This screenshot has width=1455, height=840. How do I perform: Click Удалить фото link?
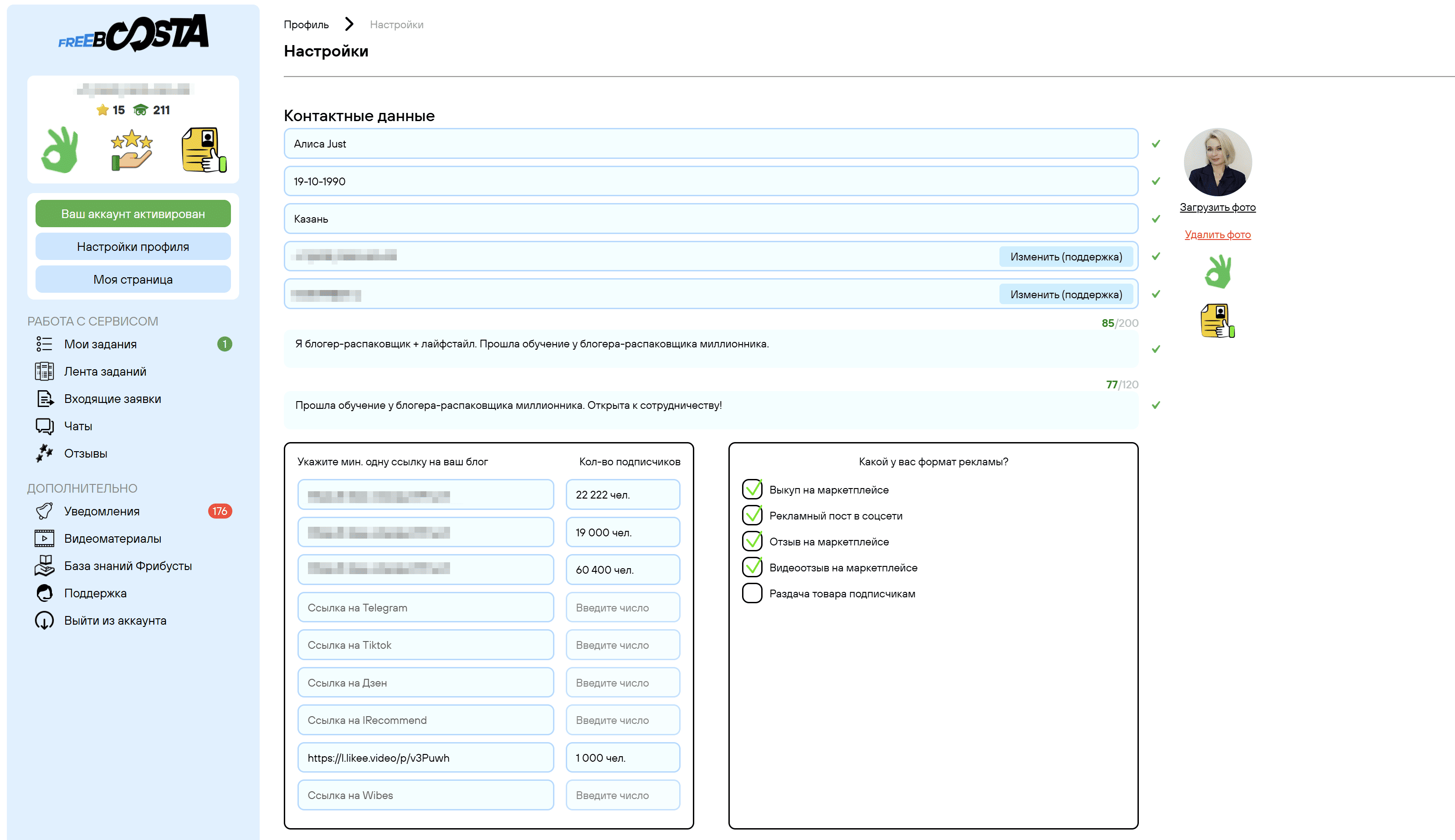click(x=1217, y=235)
